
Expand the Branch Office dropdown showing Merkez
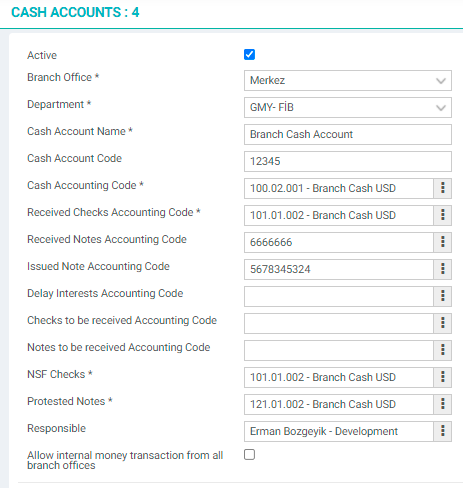click(348, 80)
